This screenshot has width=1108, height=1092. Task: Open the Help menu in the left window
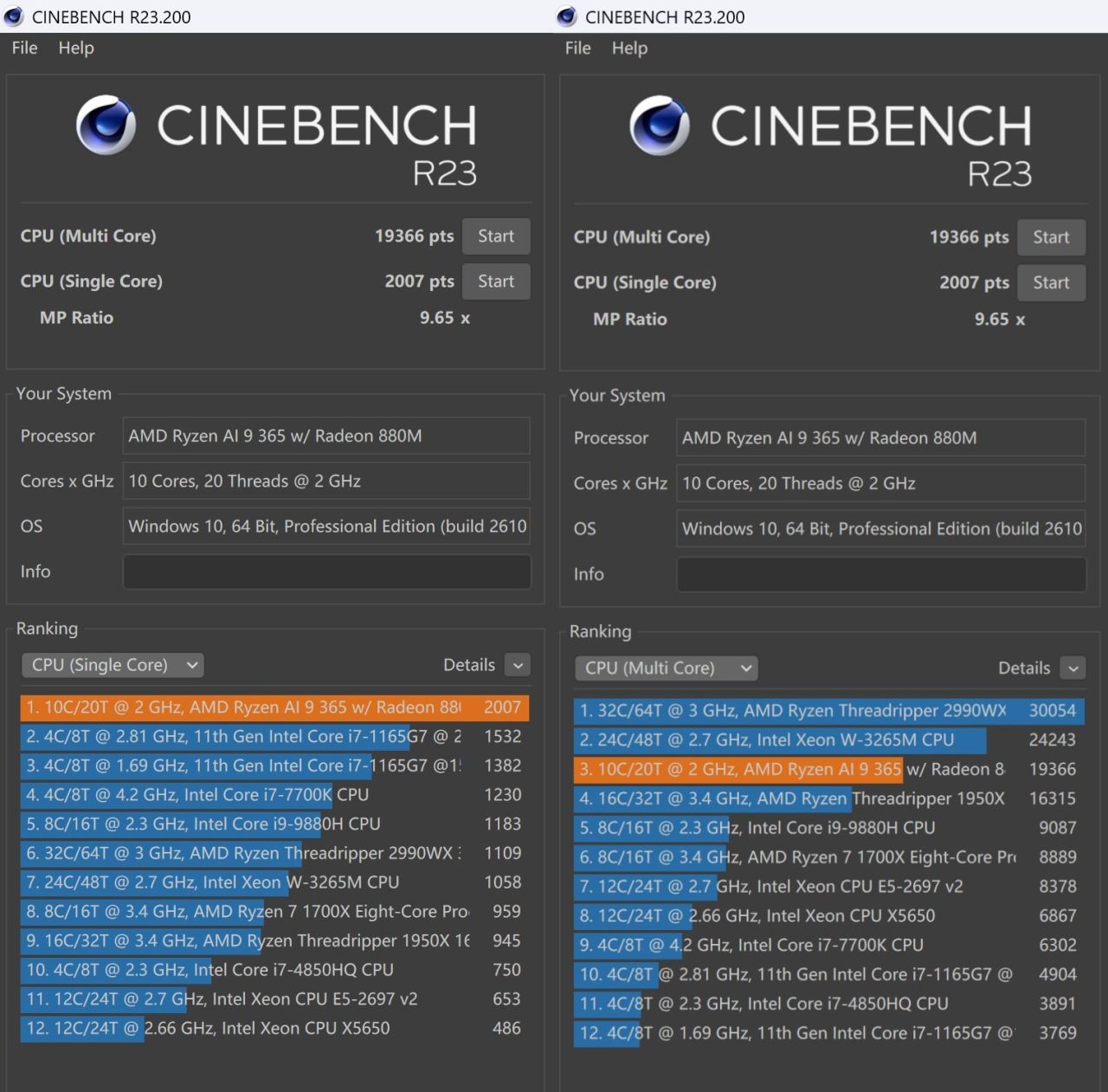point(76,48)
